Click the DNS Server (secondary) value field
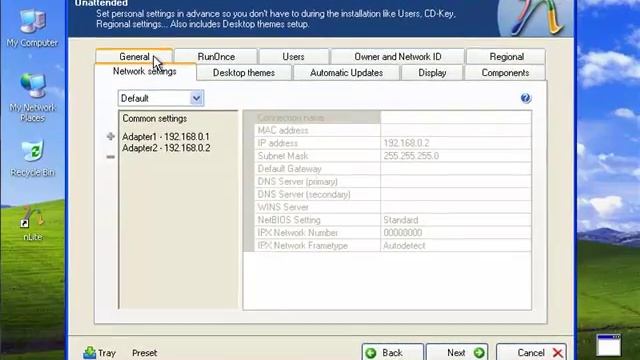 [x=456, y=194]
